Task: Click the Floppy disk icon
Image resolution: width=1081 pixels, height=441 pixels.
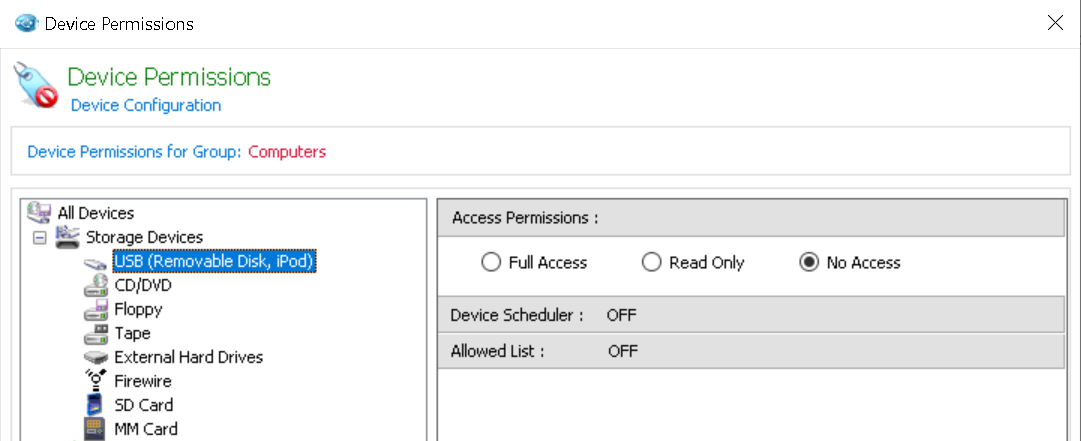Action: (x=96, y=310)
